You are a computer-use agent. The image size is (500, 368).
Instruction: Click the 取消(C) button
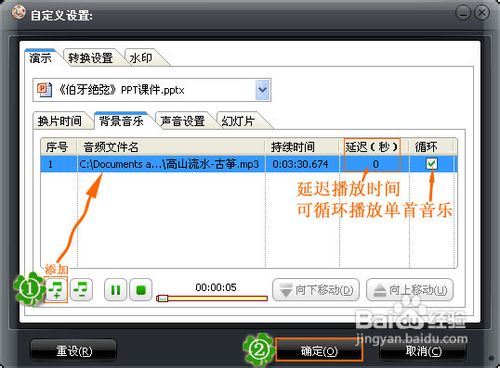click(x=423, y=351)
